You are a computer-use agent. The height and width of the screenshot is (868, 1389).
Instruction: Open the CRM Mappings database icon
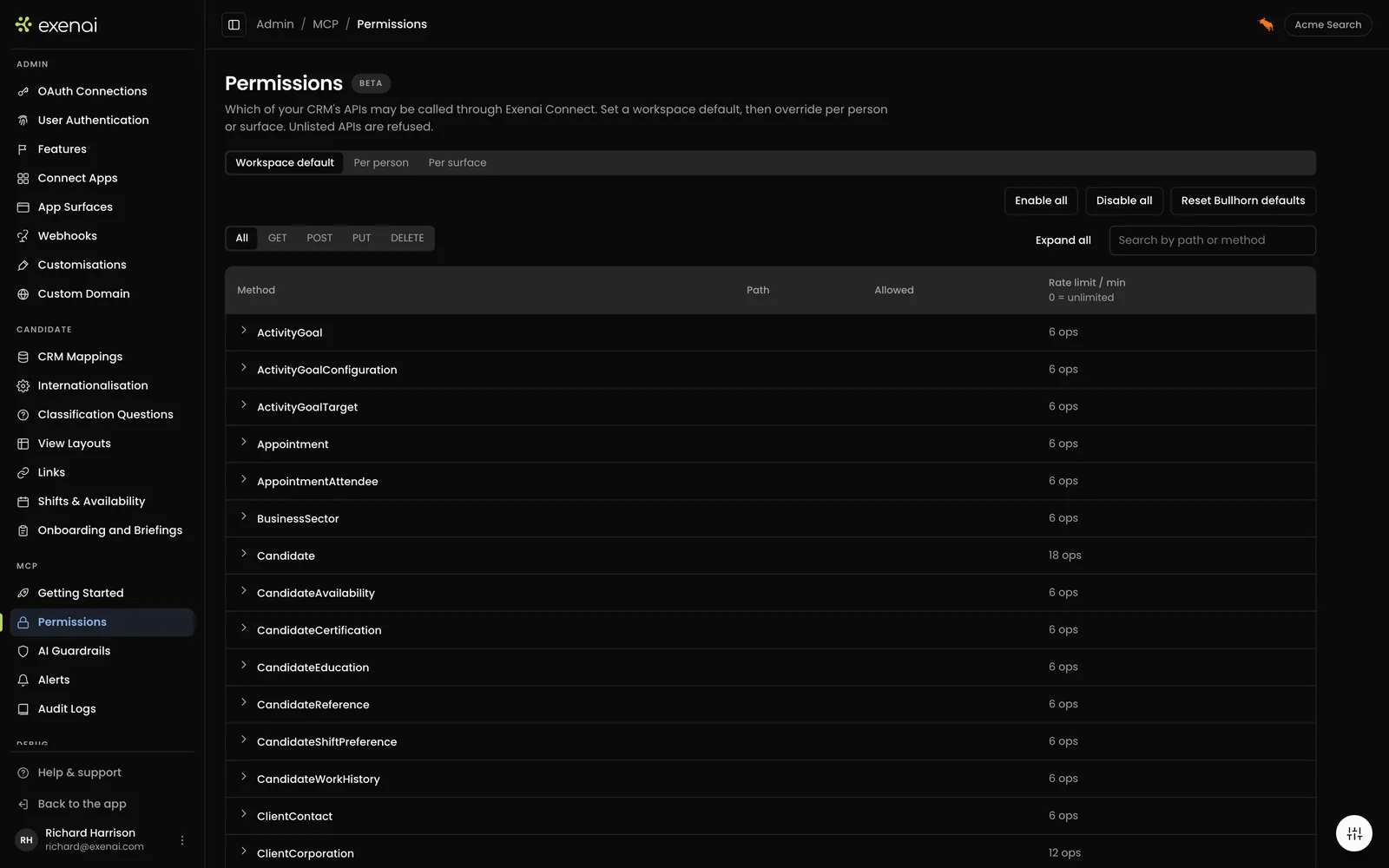coord(23,357)
